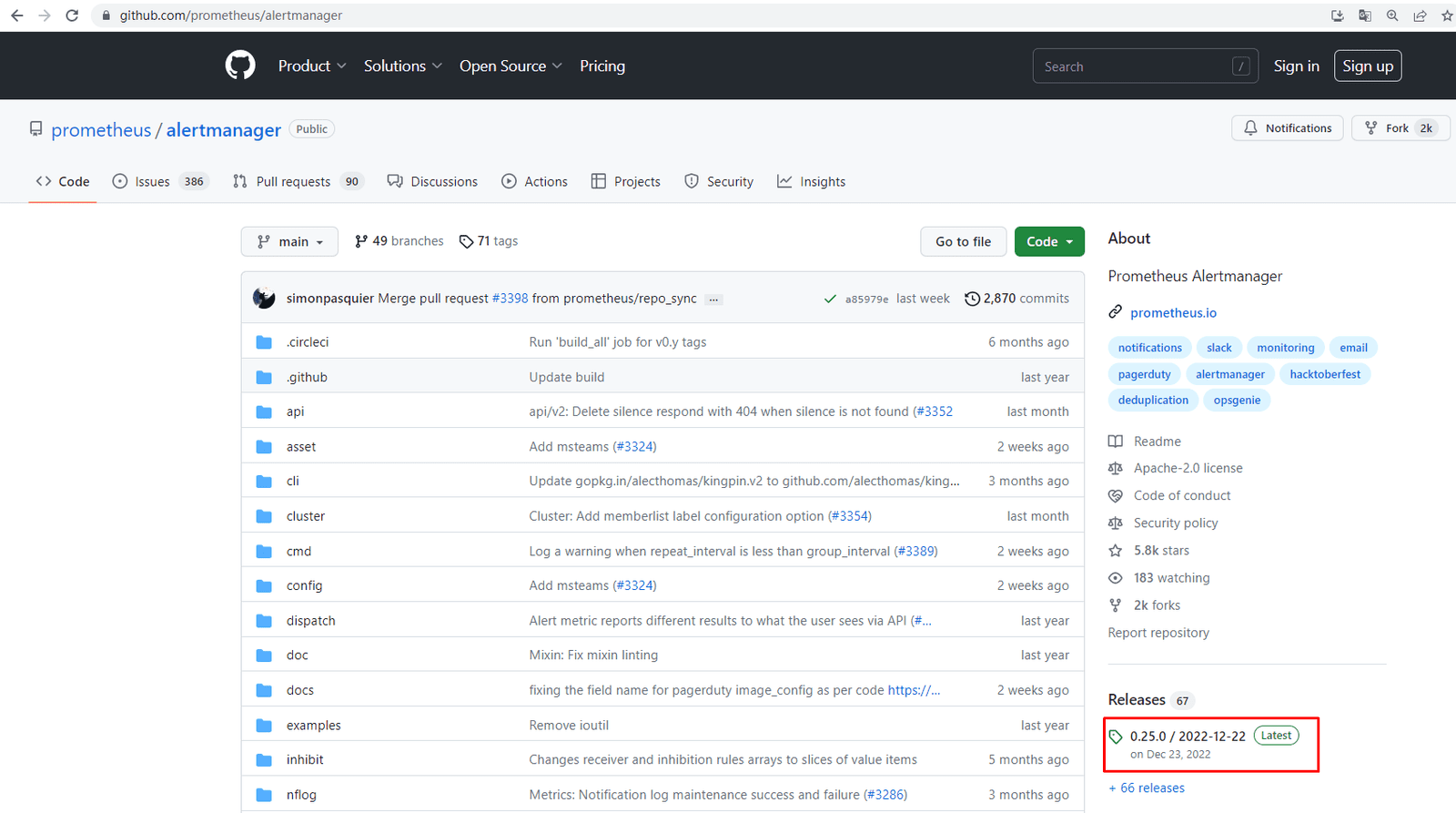Click the share page icon in address bar

click(x=1420, y=15)
